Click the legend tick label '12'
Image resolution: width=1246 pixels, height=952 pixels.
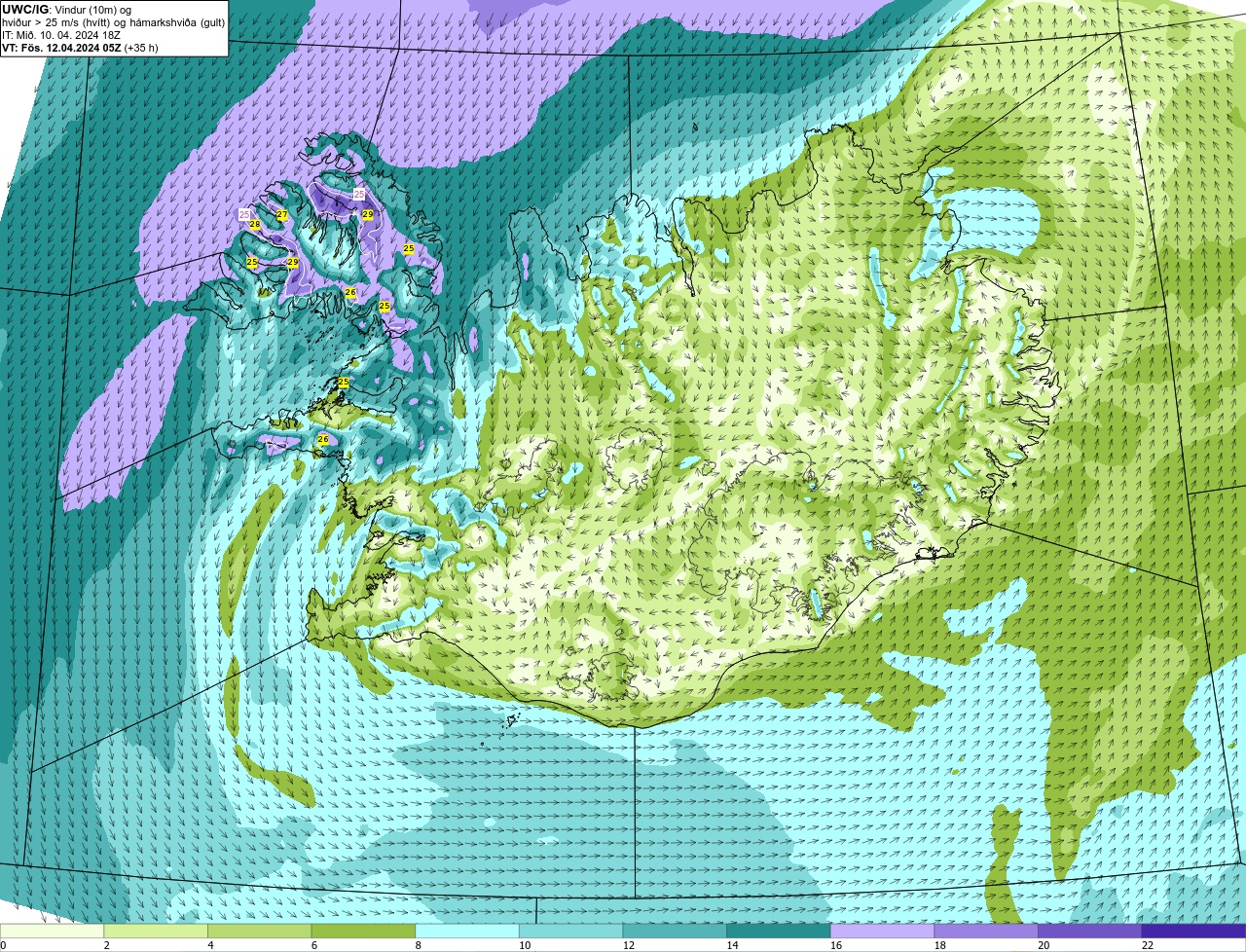(x=628, y=945)
